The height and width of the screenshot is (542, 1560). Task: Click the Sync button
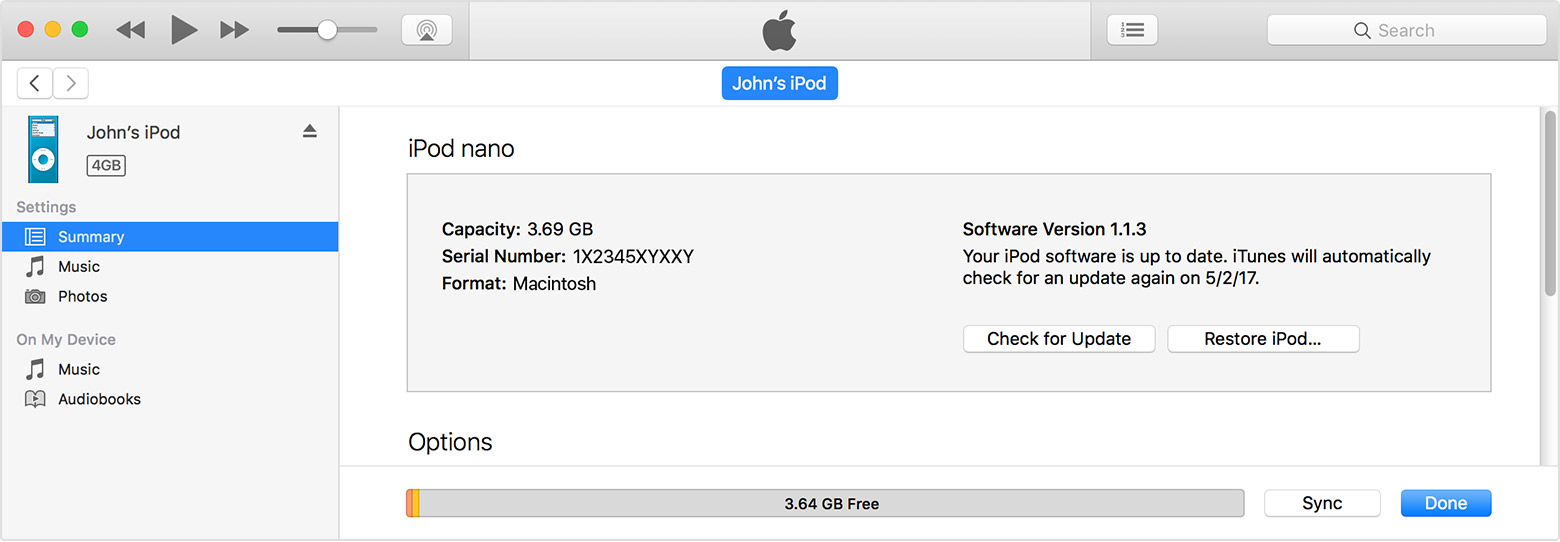pyautogui.click(x=1322, y=503)
